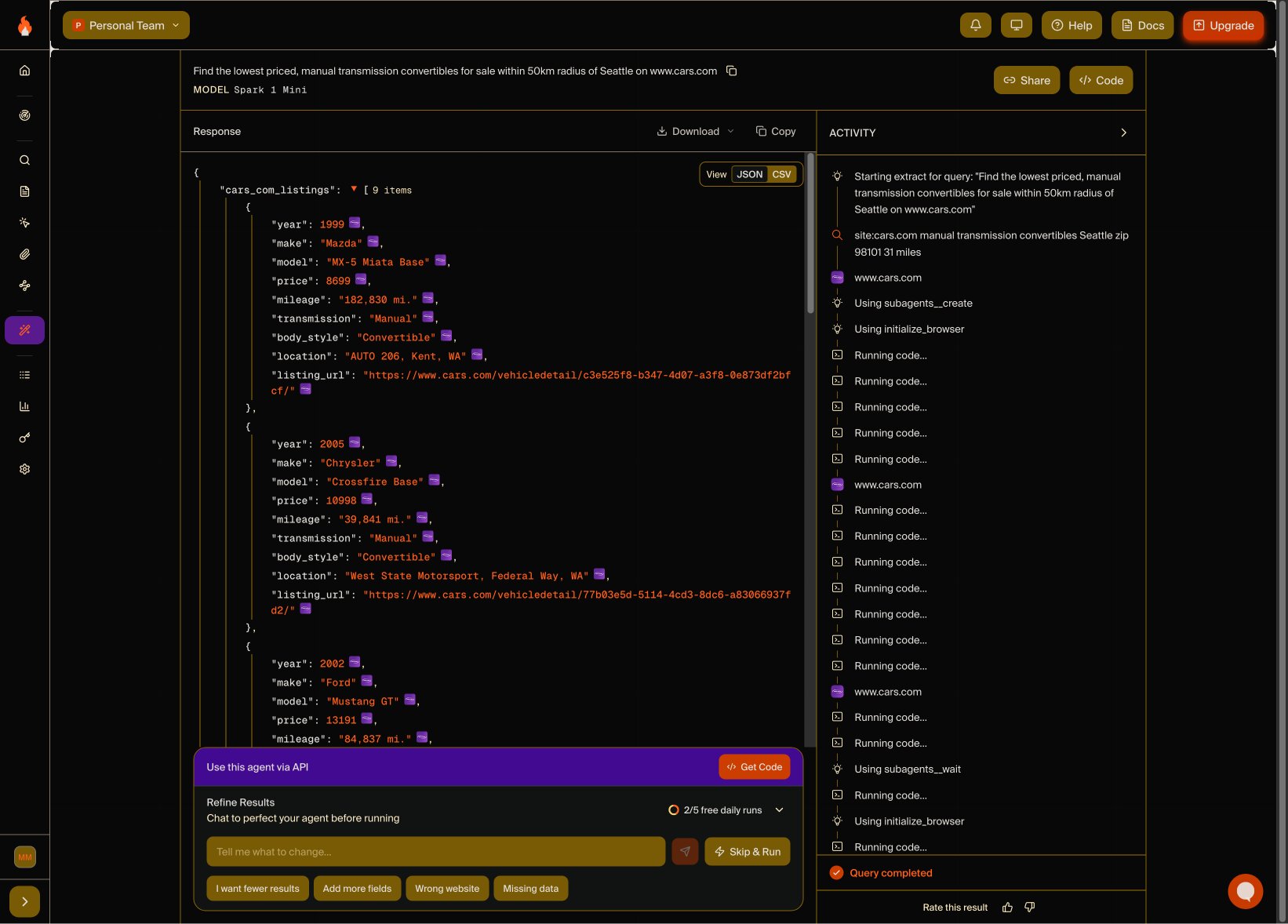Click the Code button near Share
1288x924 pixels.
pyautogui.click(x=1101, y=80)
